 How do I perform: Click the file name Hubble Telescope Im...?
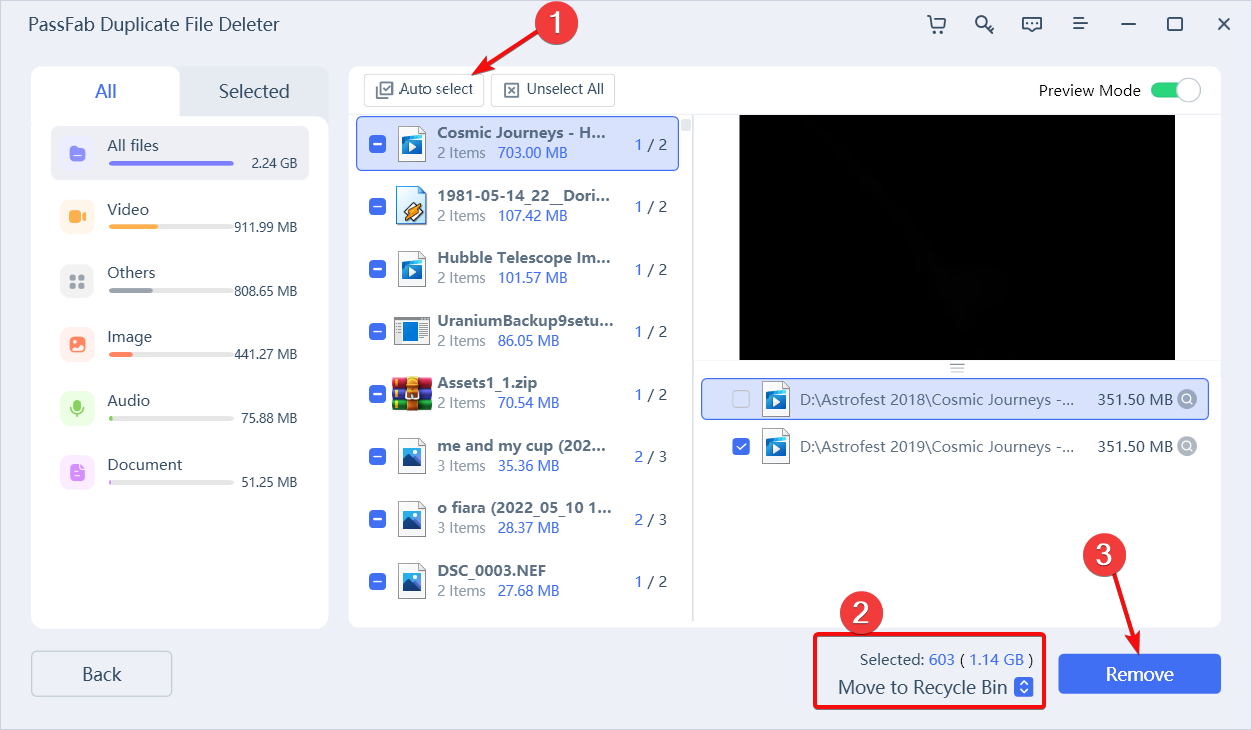pos(524,257)
